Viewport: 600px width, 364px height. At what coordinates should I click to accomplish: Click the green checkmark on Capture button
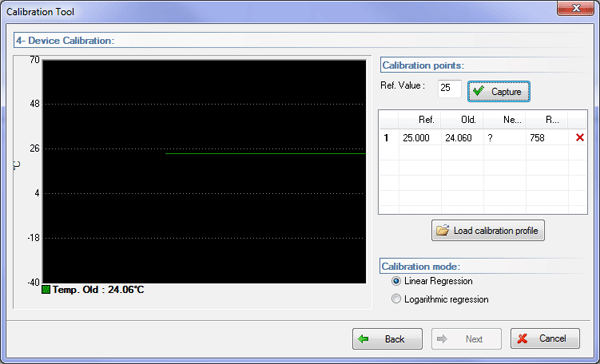(478, 91)
